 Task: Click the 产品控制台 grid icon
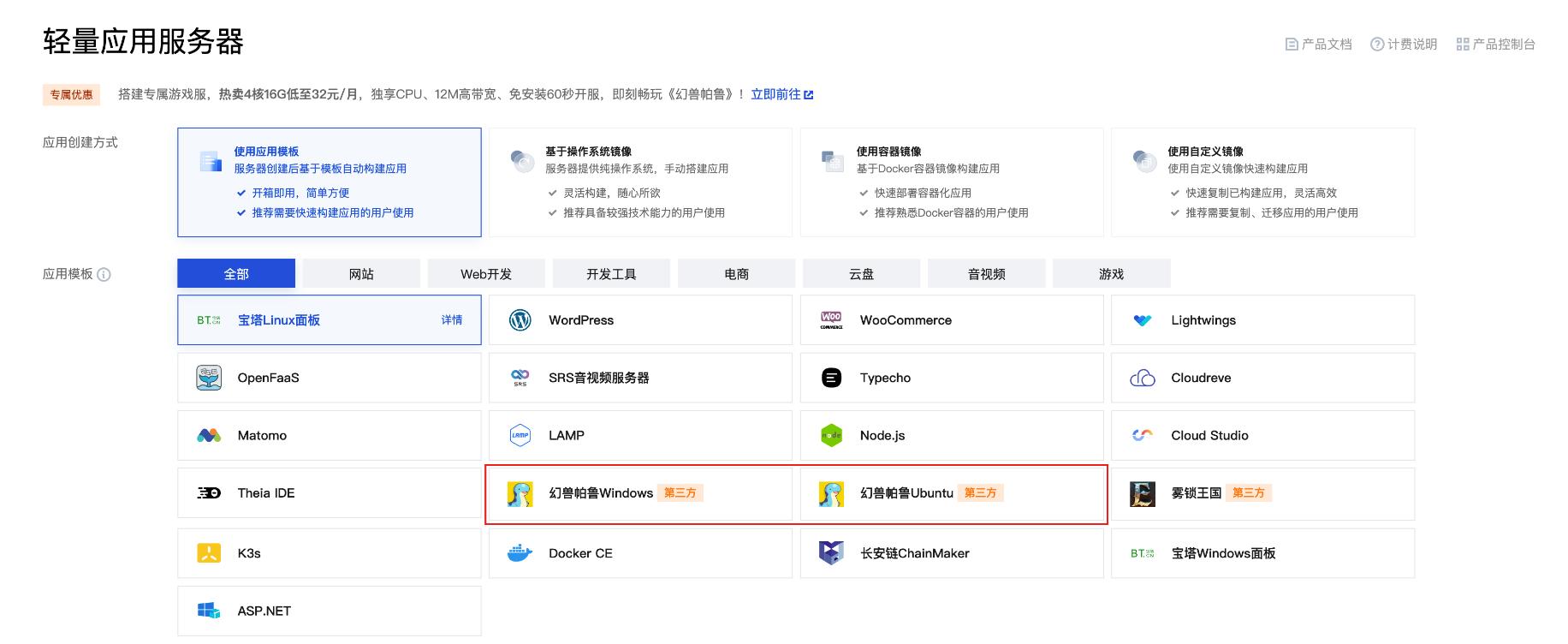click(1463, 45)
